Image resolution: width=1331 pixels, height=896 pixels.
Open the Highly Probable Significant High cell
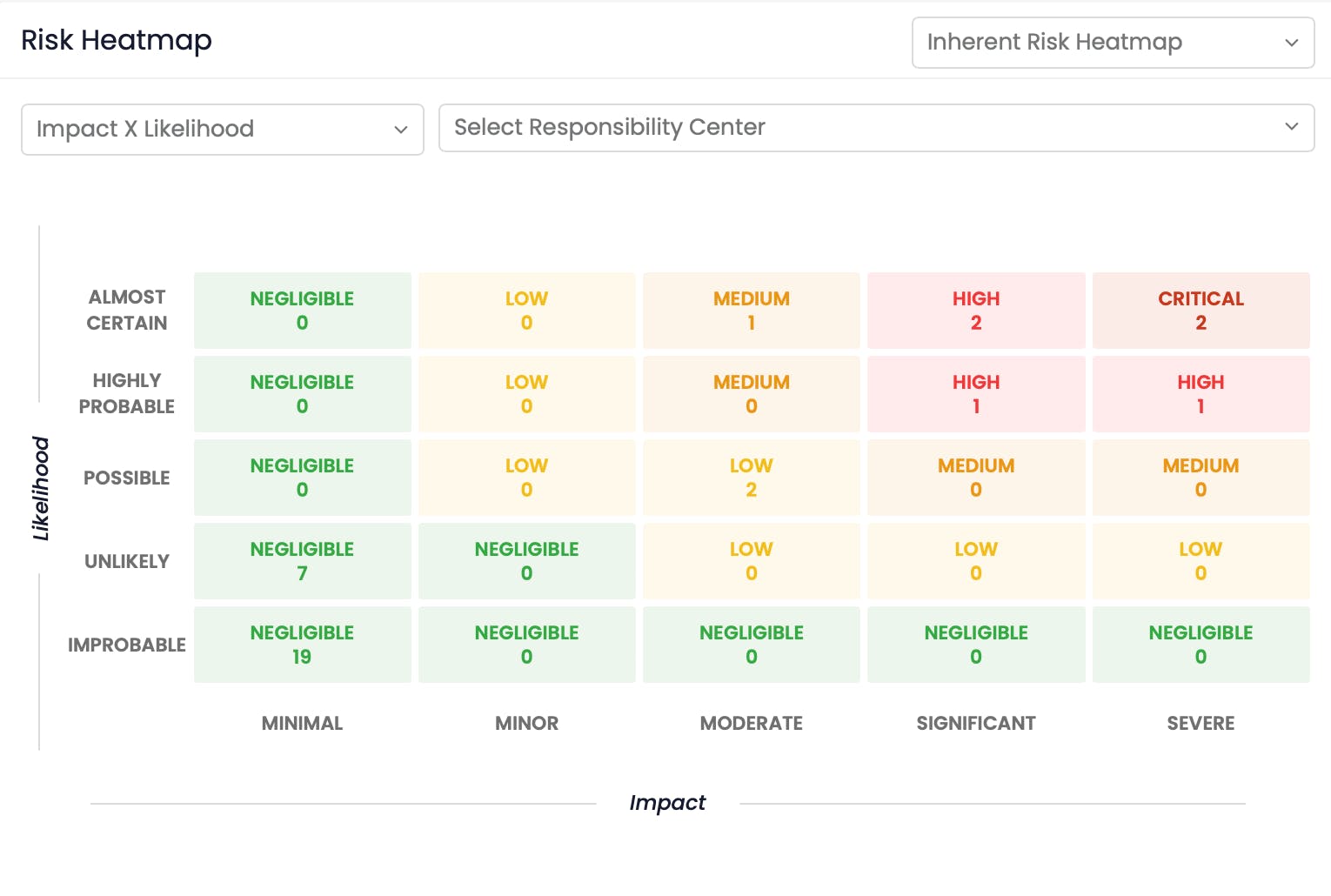[x=976, y=394]
